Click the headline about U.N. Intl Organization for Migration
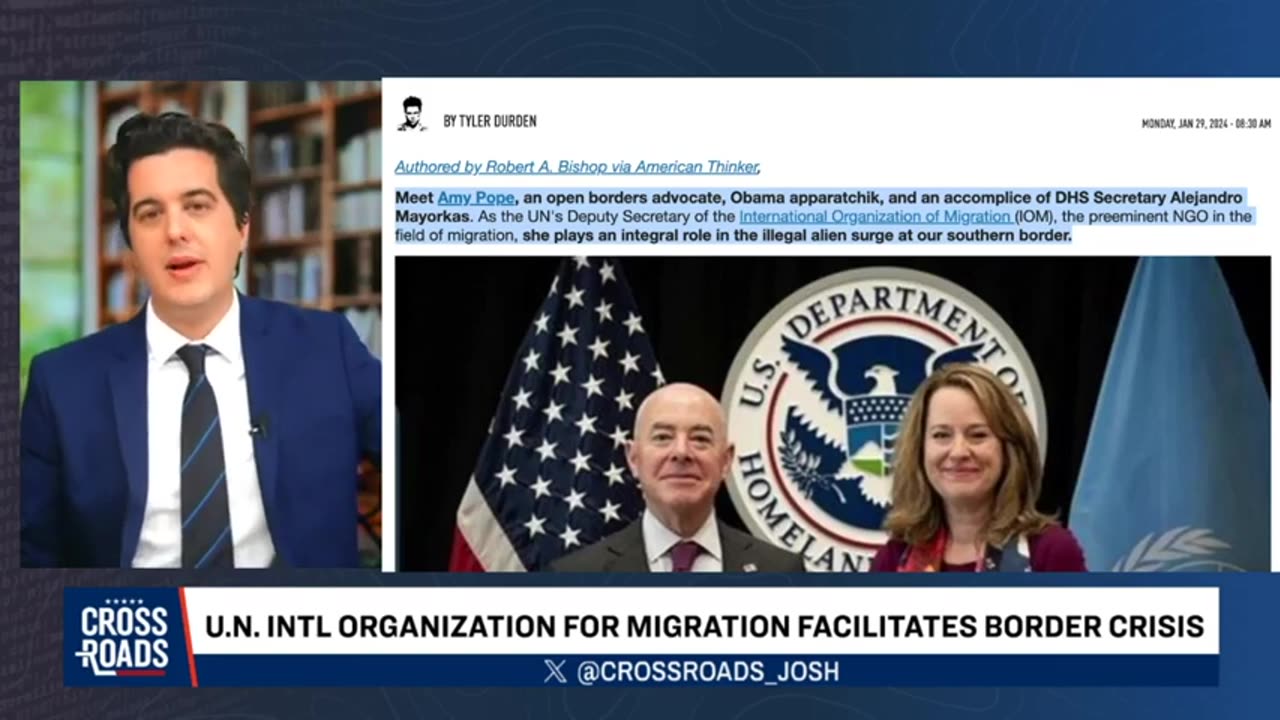Viewport: 1280px width, 720px height. click(704, 627)
